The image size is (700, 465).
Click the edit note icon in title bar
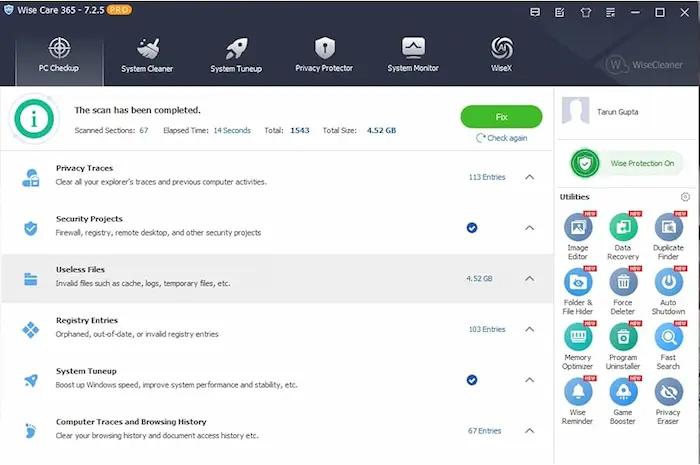[559, 12]
